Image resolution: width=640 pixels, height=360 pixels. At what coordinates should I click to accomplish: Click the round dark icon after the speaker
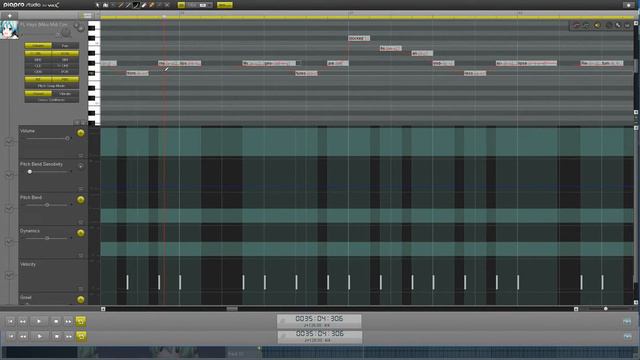click(609, 26)
